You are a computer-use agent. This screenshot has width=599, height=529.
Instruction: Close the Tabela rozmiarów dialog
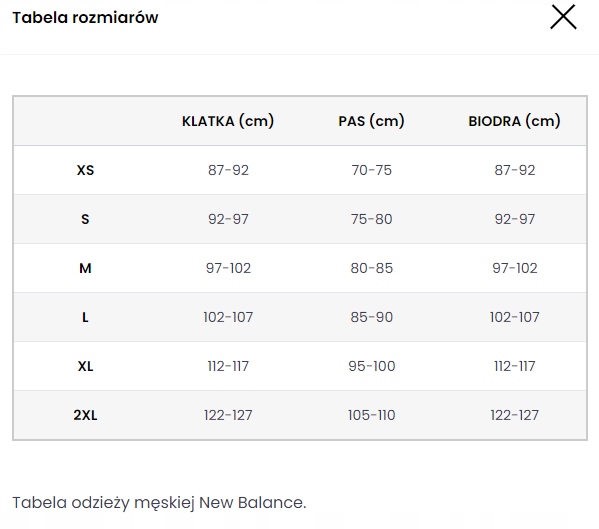563,17
